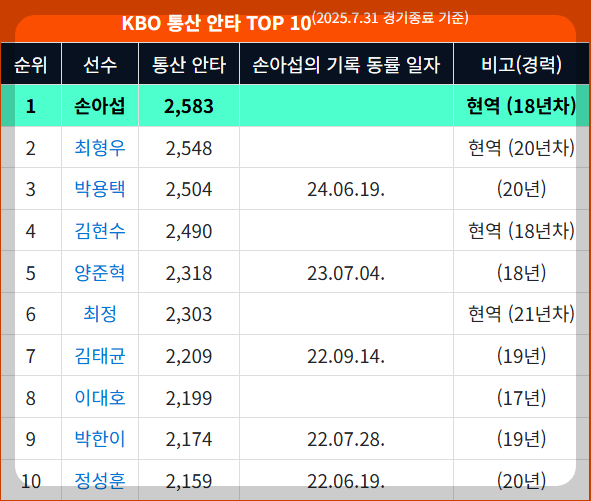Open the 최형우 player link

pyautogui.click(x=100, y=147)
